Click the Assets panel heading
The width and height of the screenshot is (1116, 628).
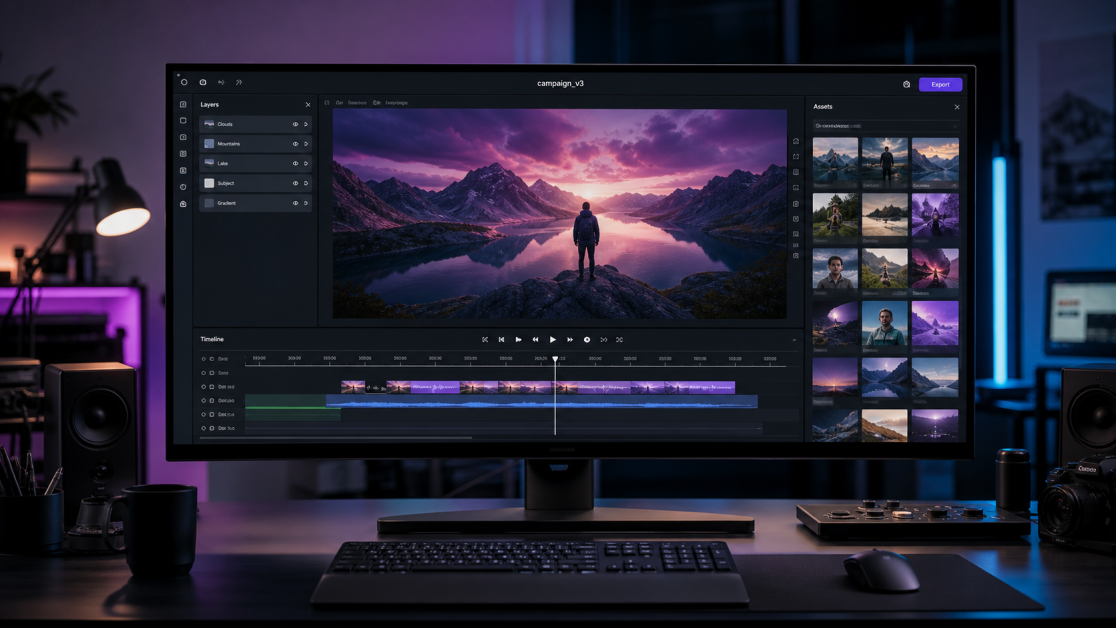pos(823,107)
